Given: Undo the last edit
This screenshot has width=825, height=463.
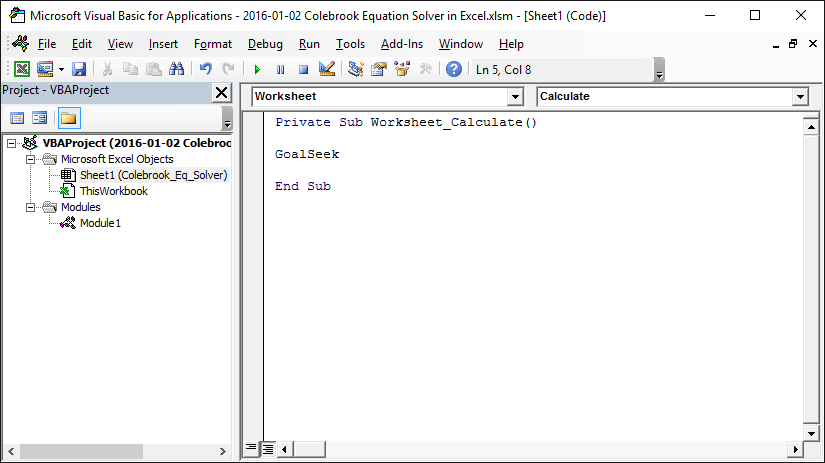Looking at the screenshot, I should 206,69.
